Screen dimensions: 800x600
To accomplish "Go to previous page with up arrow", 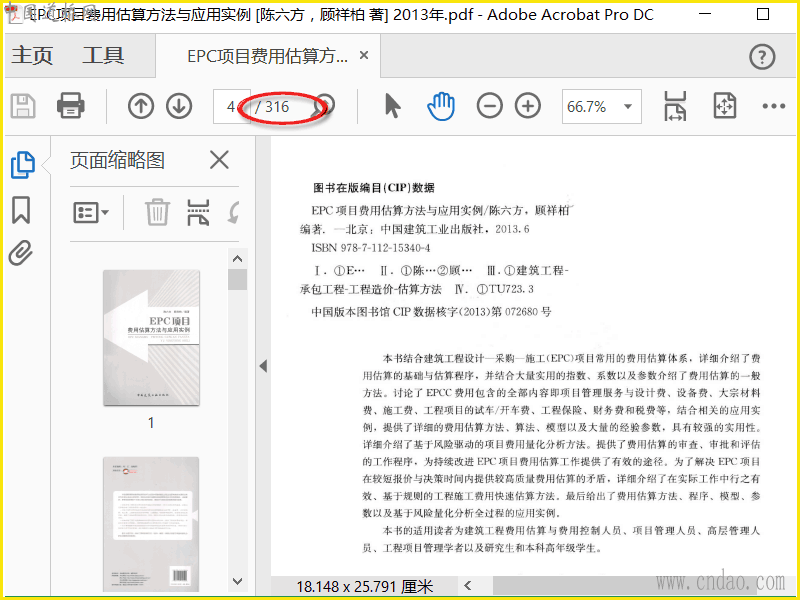I will coord(141,106).
